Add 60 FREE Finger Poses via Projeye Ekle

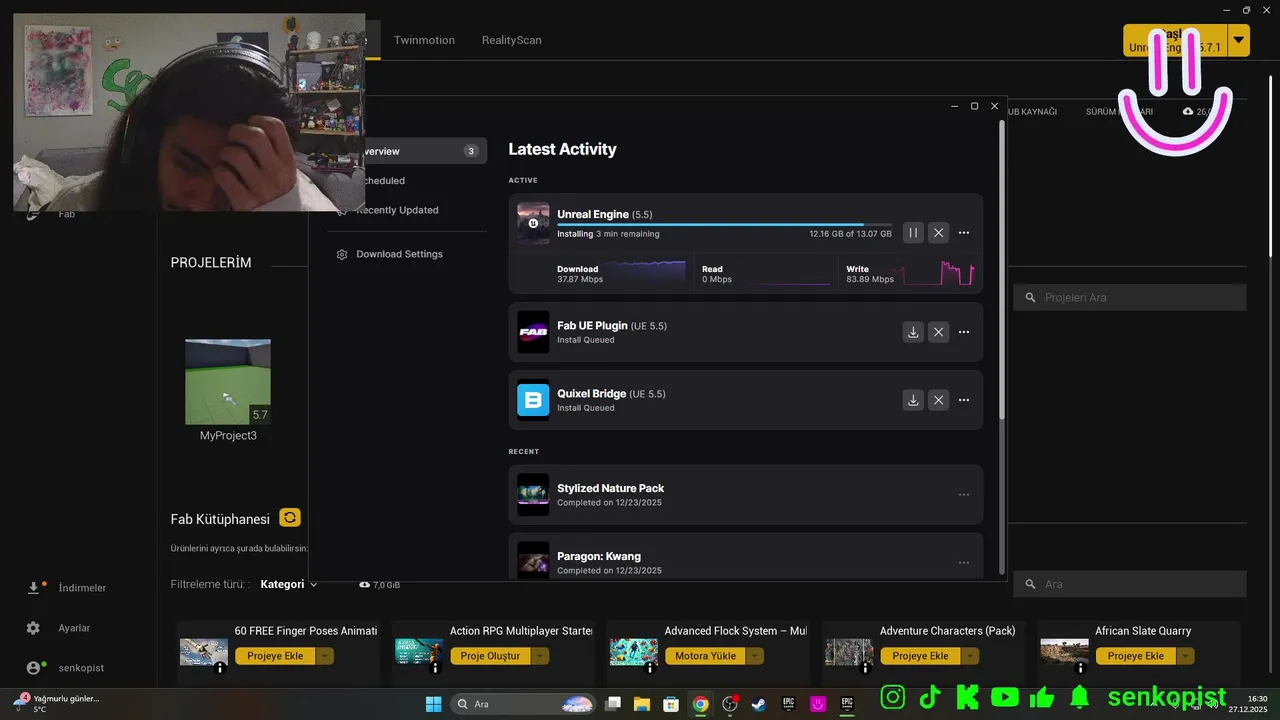[x=275, y=656]
